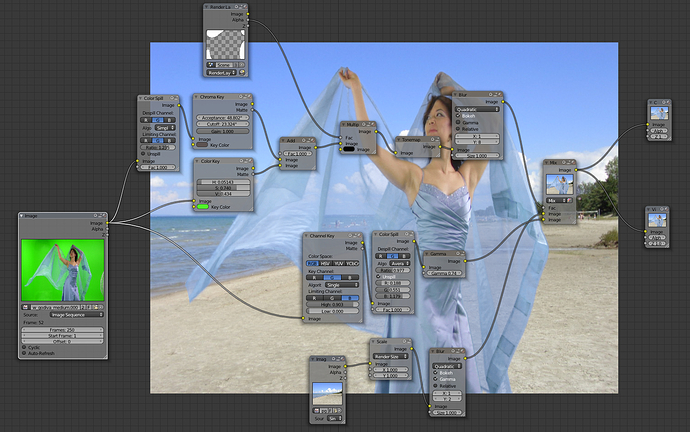Select RGB color space in Channel Key

[x=312, y=263]
